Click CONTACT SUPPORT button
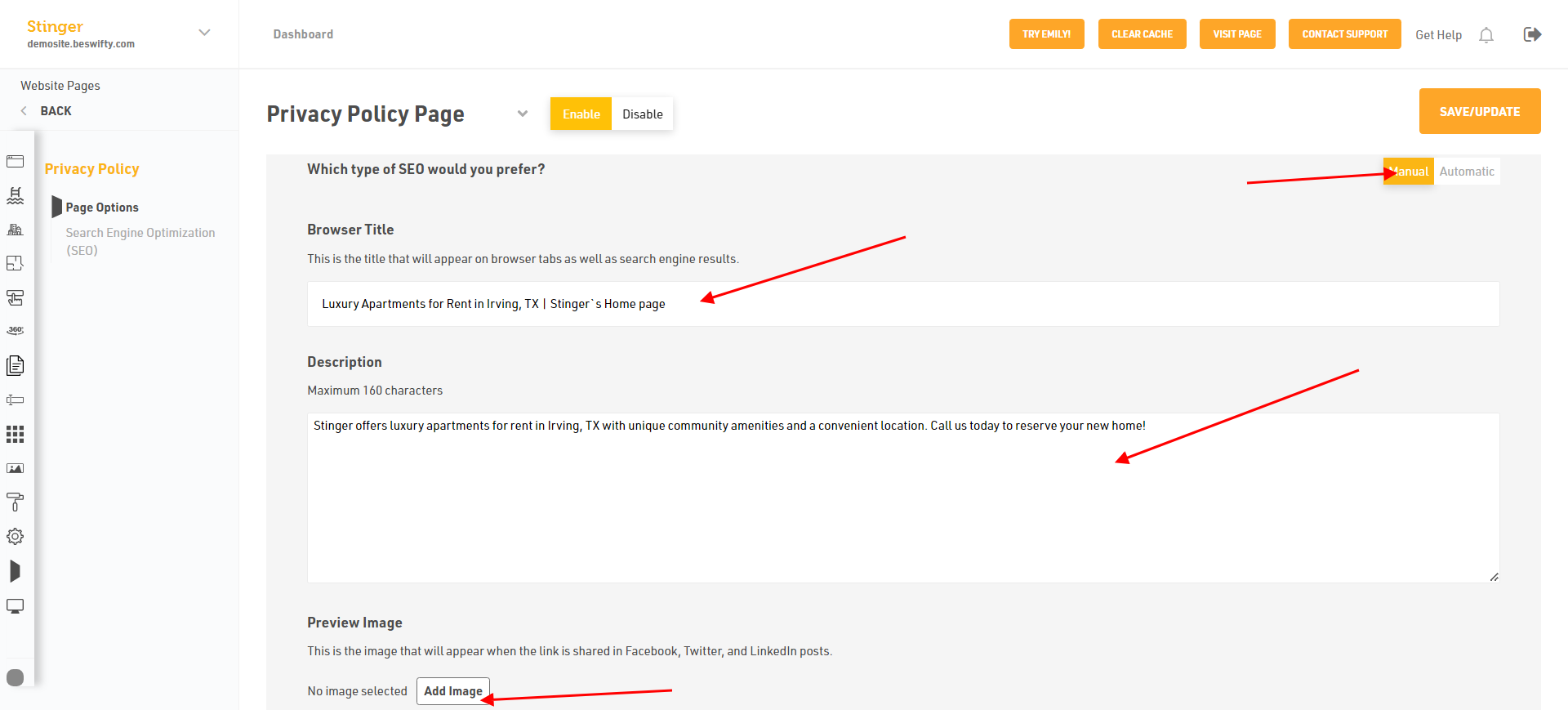The image size is (1568, 710). pyautogui.click(x=1344, y=34)
